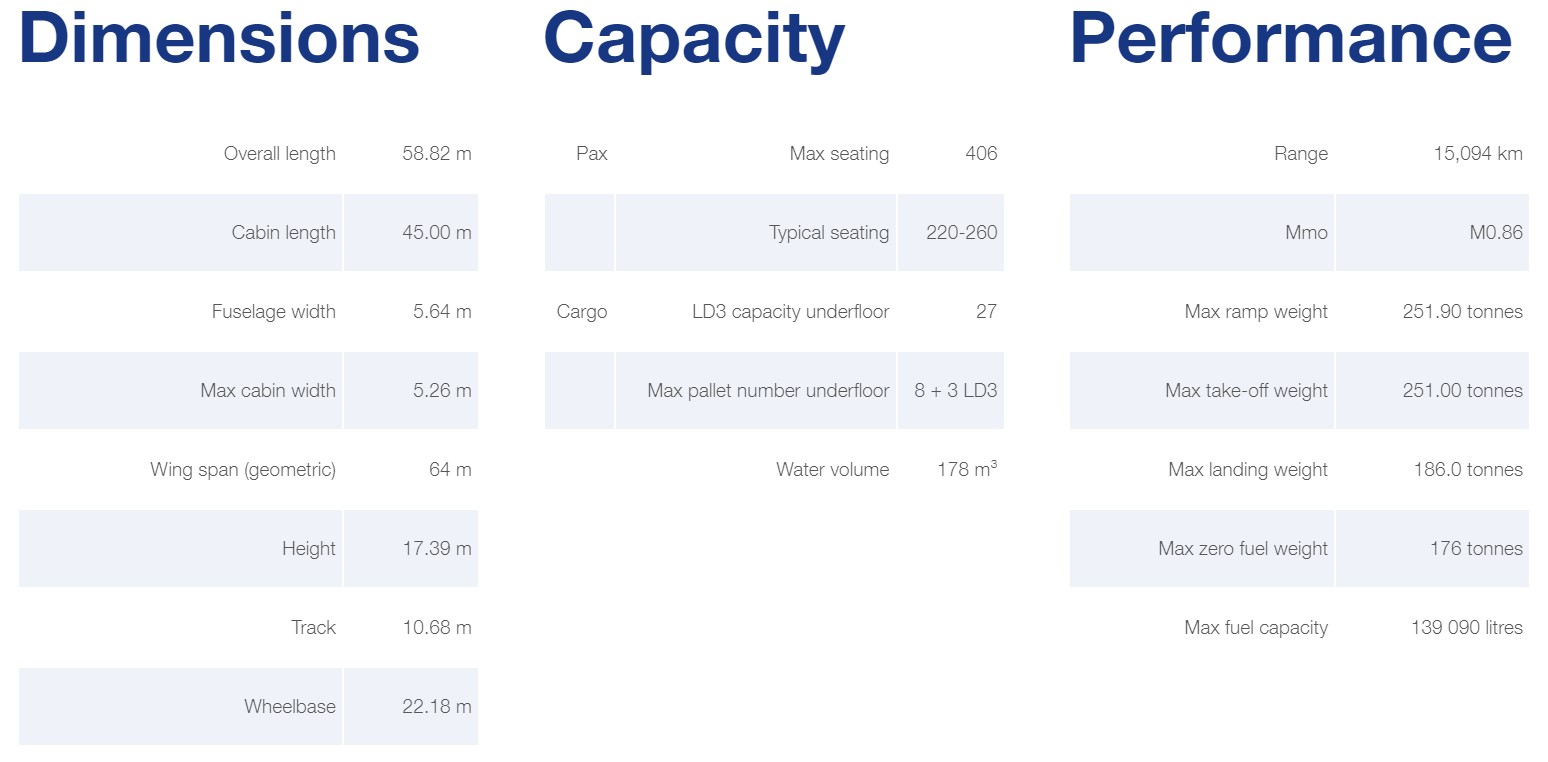The image size is (1548, 762).
Task: Click the Water volume value 178 m³
Action: (x=967, y=470)
